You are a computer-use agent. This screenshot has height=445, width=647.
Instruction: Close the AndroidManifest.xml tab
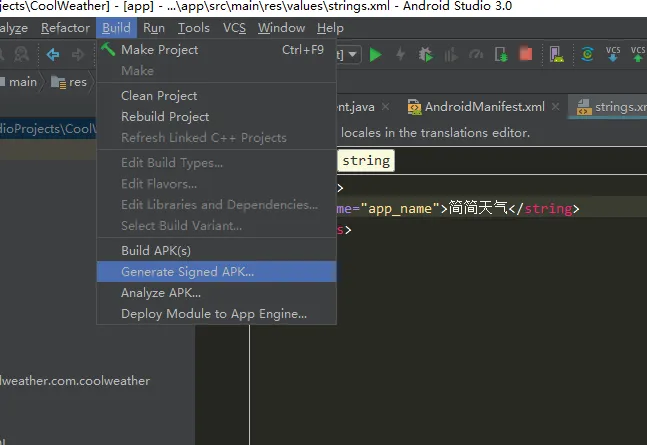tap(555, 107)
